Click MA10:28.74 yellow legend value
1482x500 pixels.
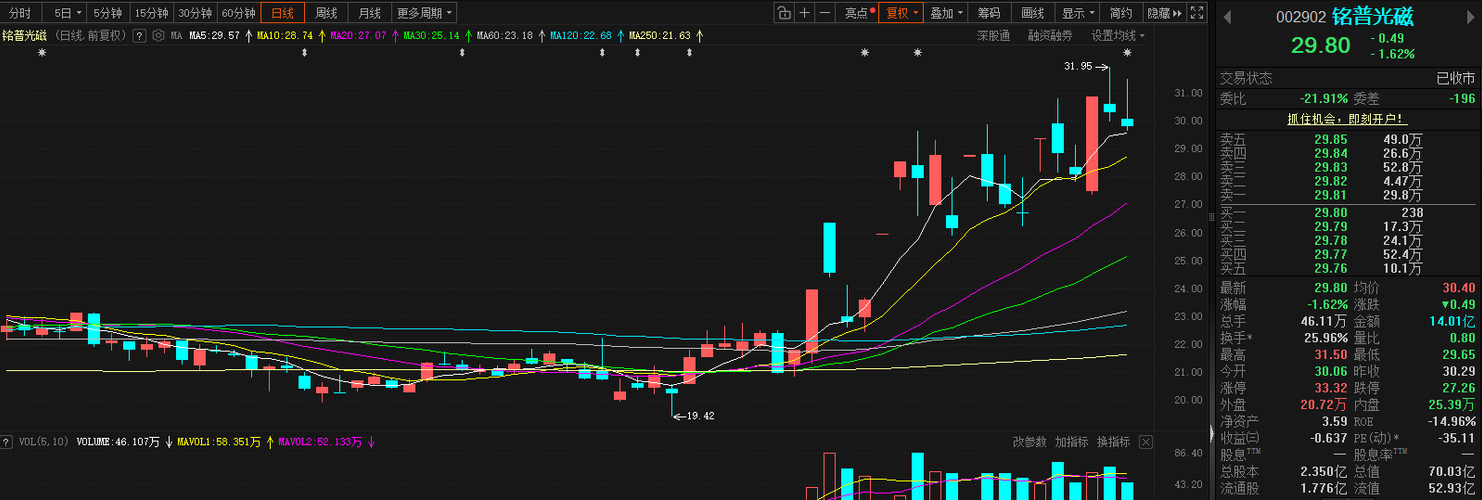(x=285, y=35)
